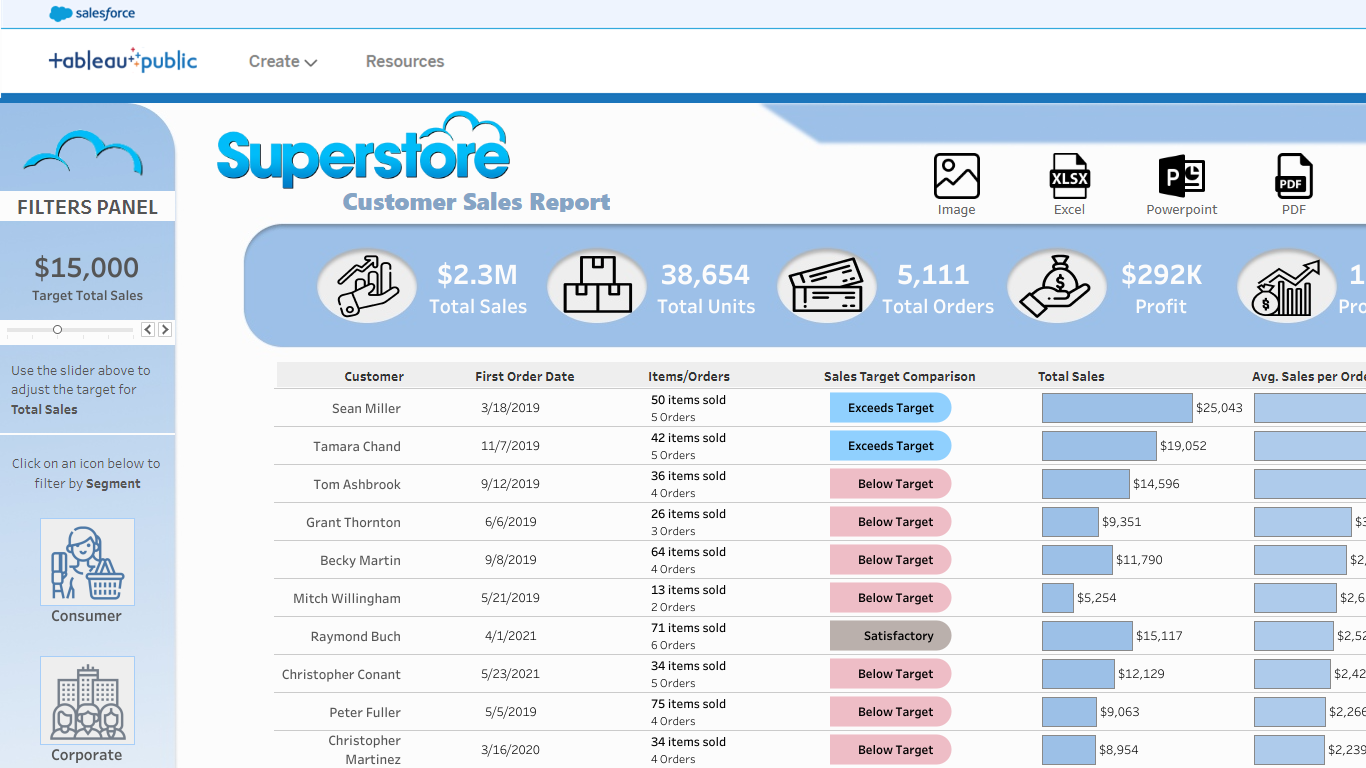Screen dimensions: 1366x768
Task: Click the cloud logo above Filters Panel
Action: (x=83, y=155)
